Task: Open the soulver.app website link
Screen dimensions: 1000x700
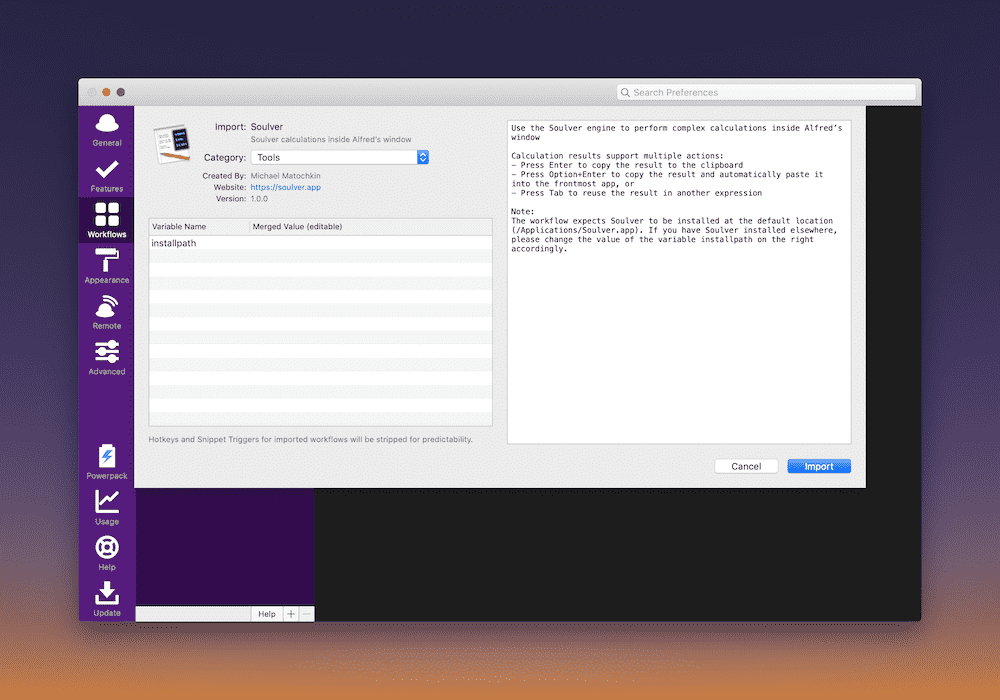Action: point(286,187)
